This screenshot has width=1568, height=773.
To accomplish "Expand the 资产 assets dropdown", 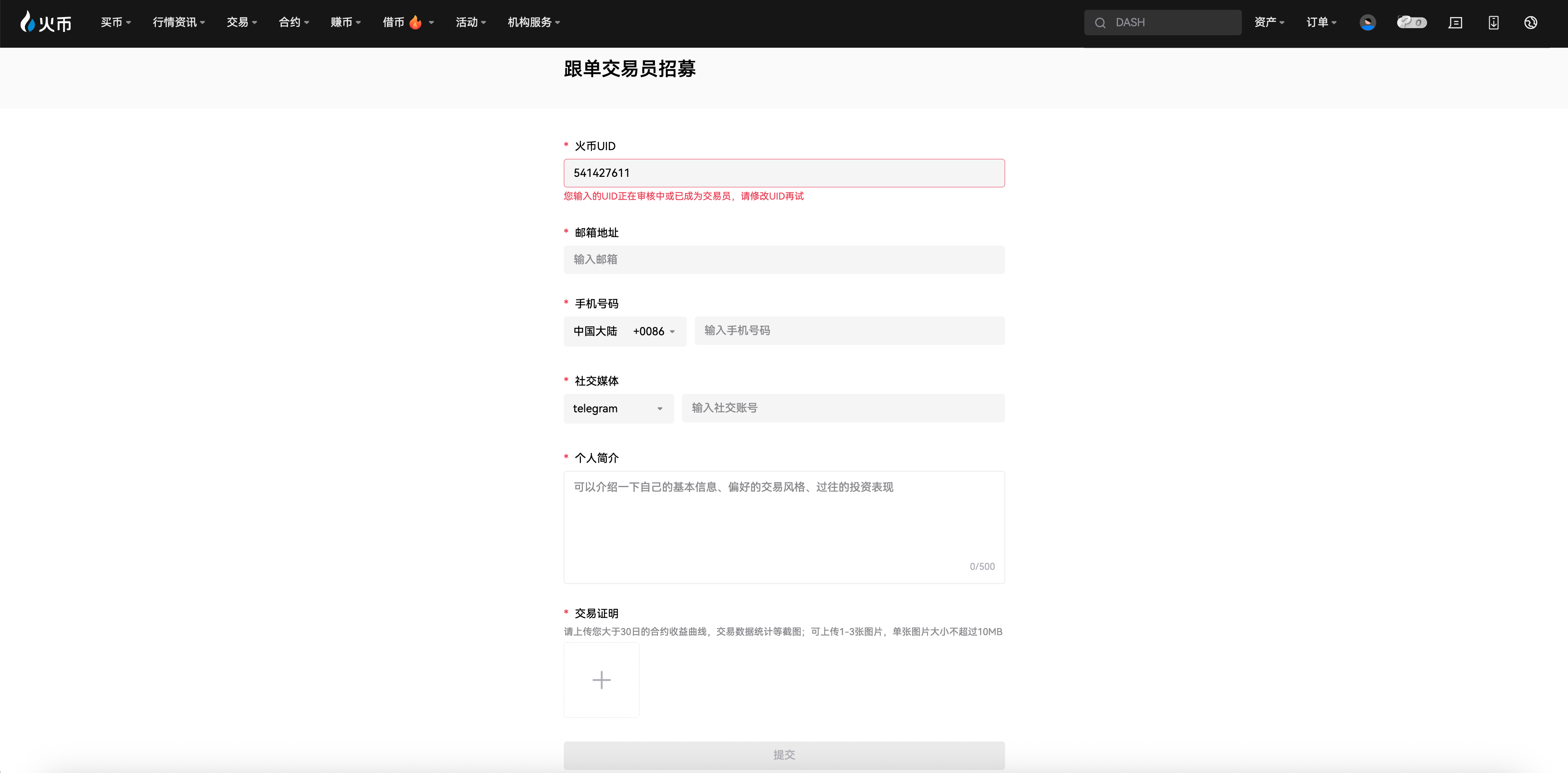I will tap(1269, 22).
